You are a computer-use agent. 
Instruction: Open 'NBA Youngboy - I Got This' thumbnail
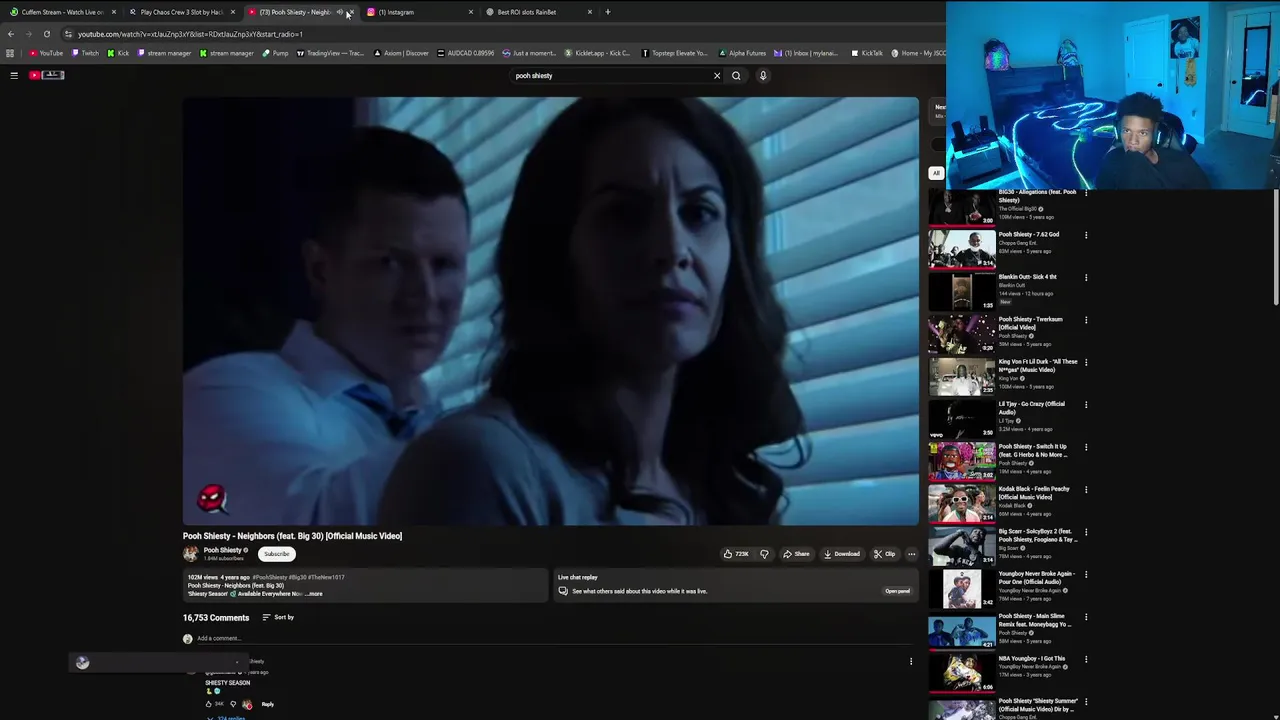[x=962, y=674]
